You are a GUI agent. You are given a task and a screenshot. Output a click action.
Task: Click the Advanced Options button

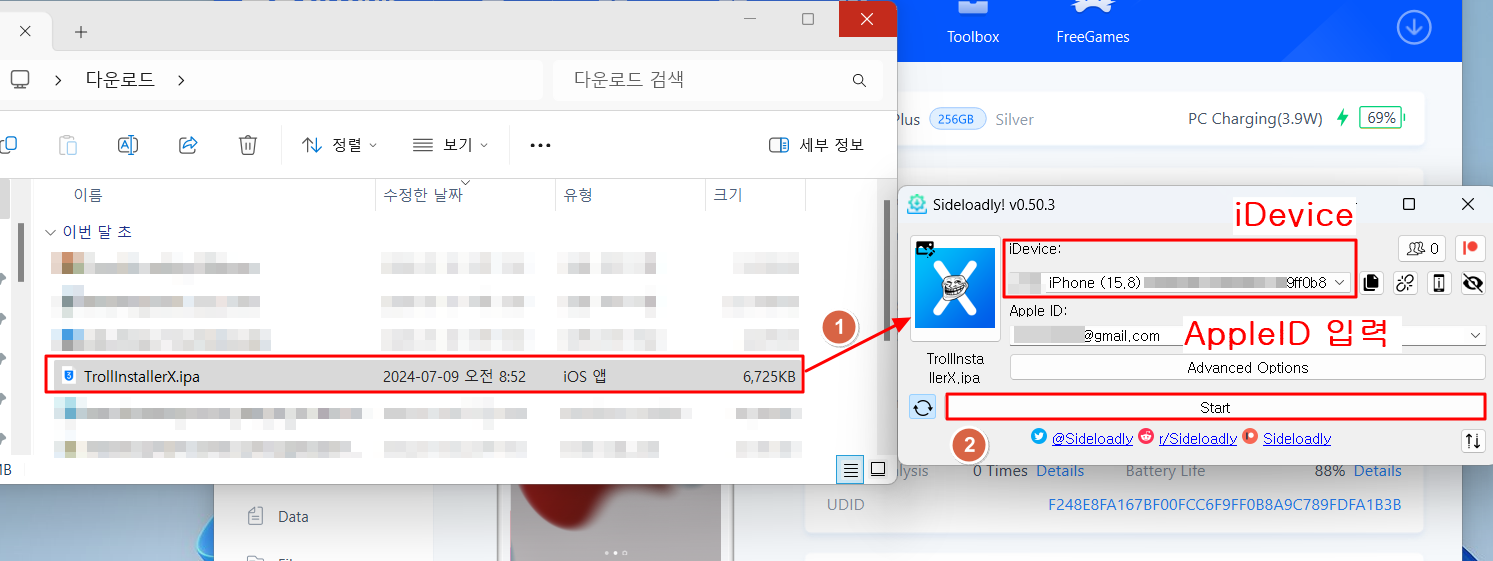tap(1247, 368)
